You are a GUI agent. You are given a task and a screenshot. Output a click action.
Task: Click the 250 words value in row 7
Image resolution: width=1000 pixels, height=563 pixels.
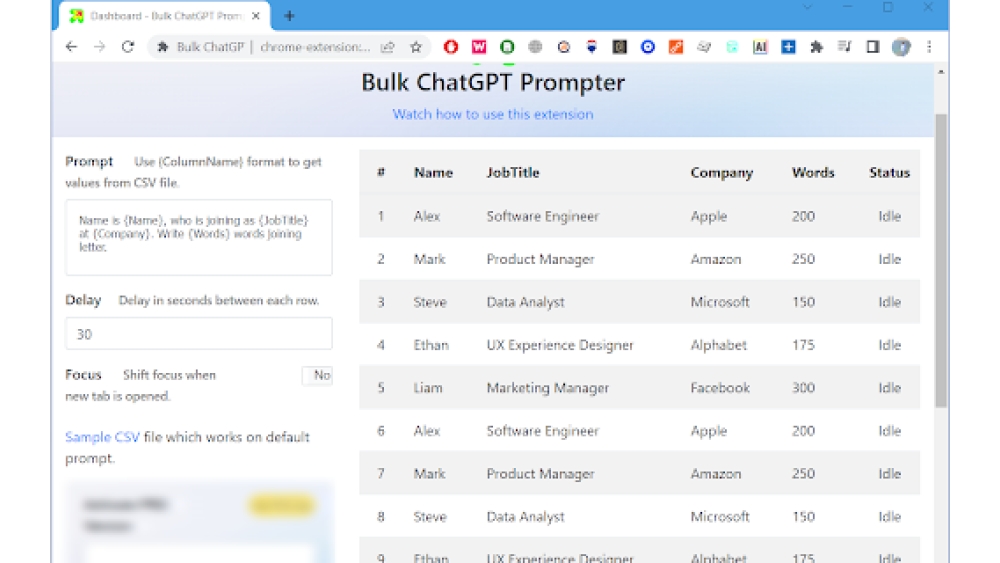(803, 474)
